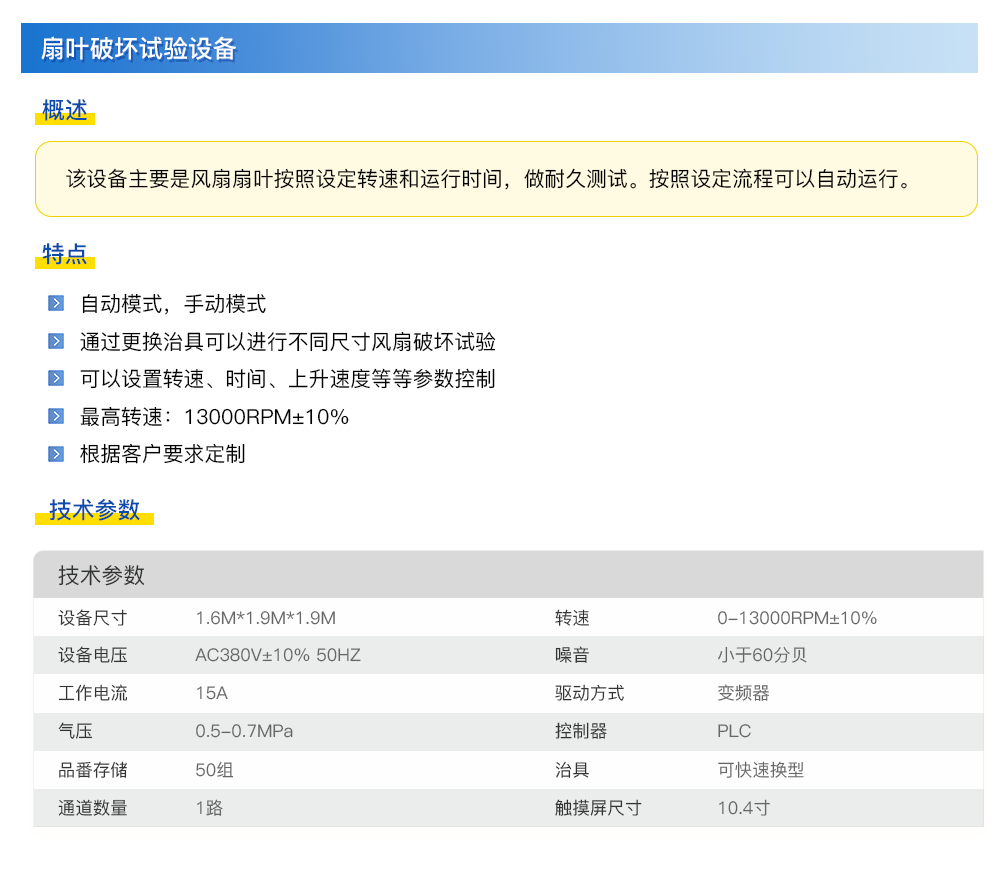Screen dimensions: 1000x889
Task: Click the arrow bullet beside 可以设置转速
Action: (x=56, y=378)
